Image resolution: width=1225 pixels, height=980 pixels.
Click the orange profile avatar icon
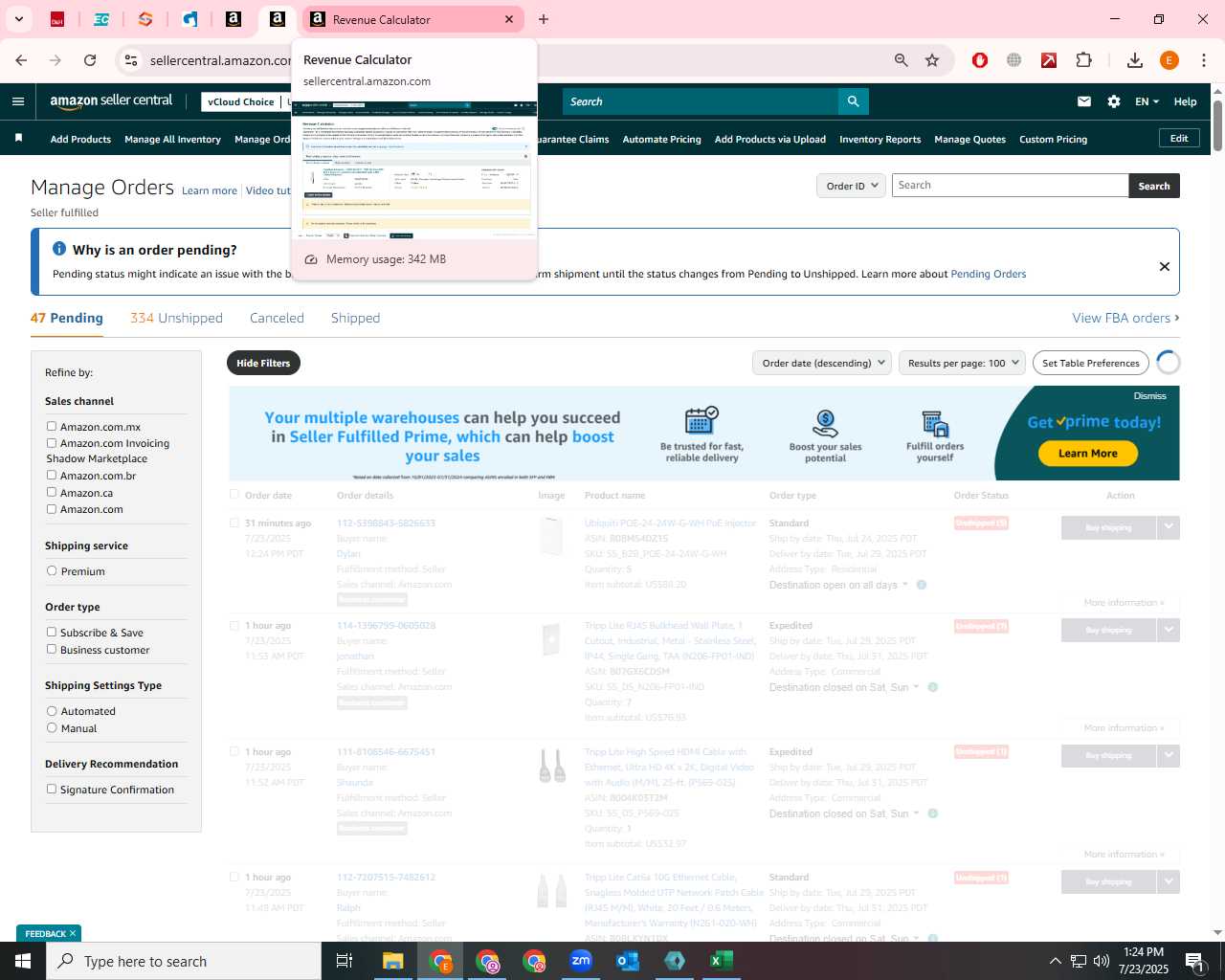click(x=1169, y=60)
